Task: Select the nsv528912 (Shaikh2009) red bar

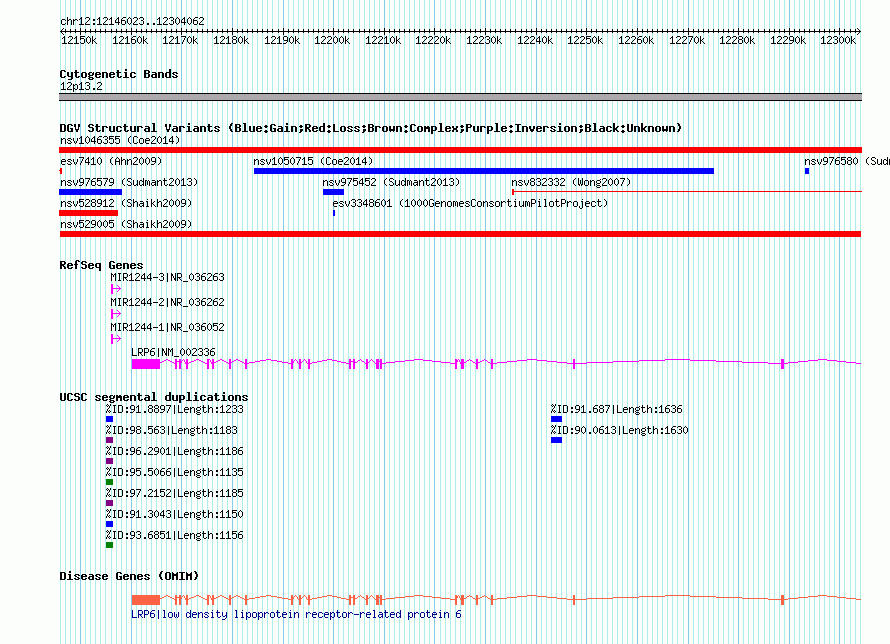Action: coord(89,213)
